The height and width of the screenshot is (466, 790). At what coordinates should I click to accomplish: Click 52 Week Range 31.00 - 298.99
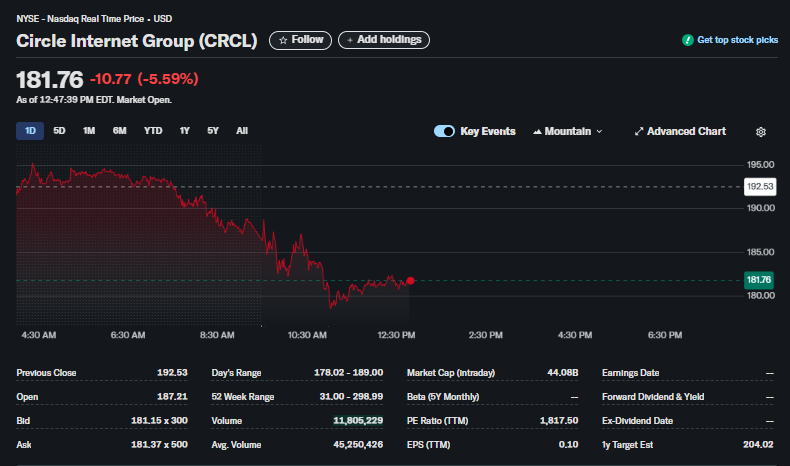tap(351, 396)
